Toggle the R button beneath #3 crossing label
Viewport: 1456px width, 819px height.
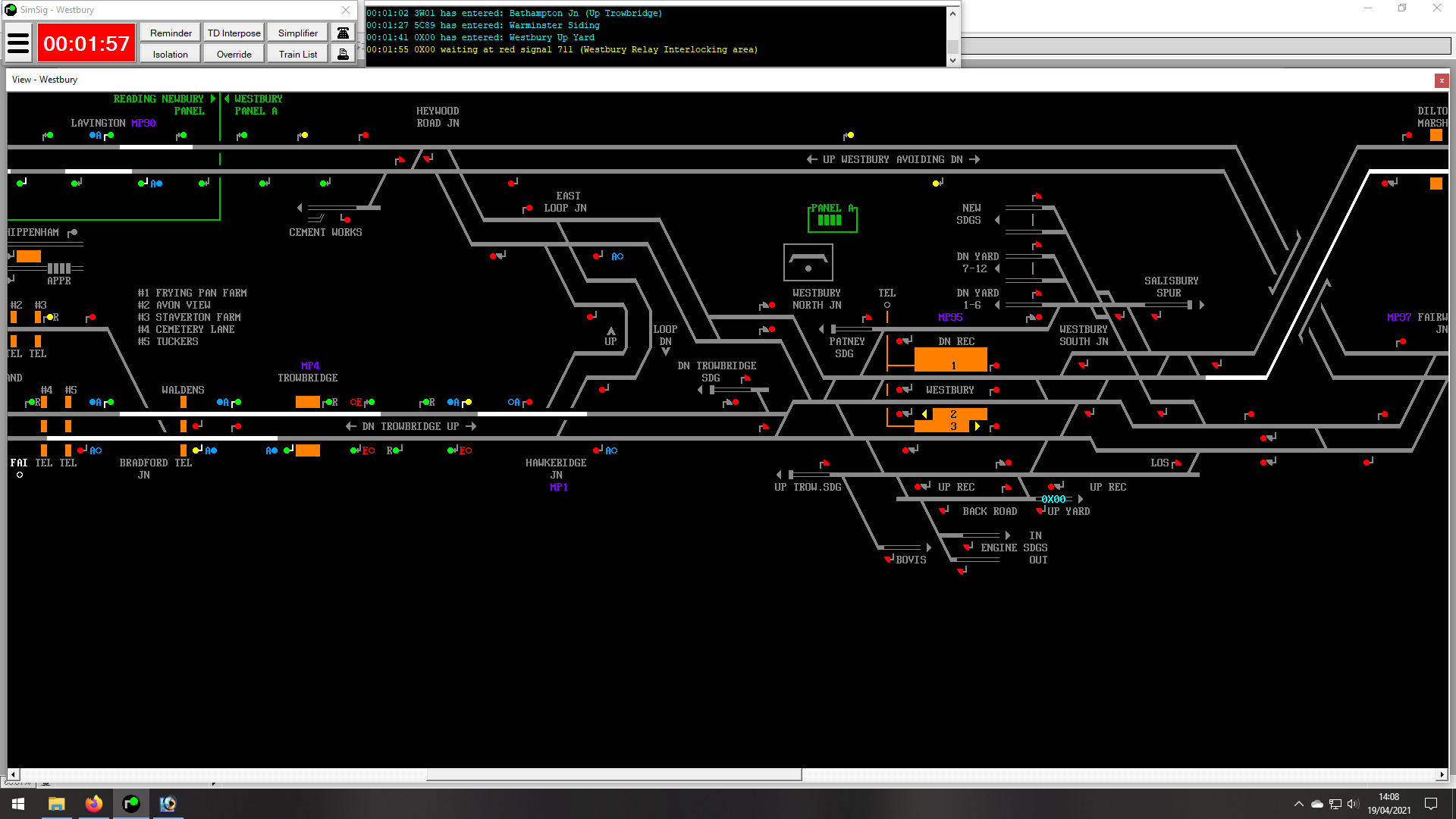55,317
